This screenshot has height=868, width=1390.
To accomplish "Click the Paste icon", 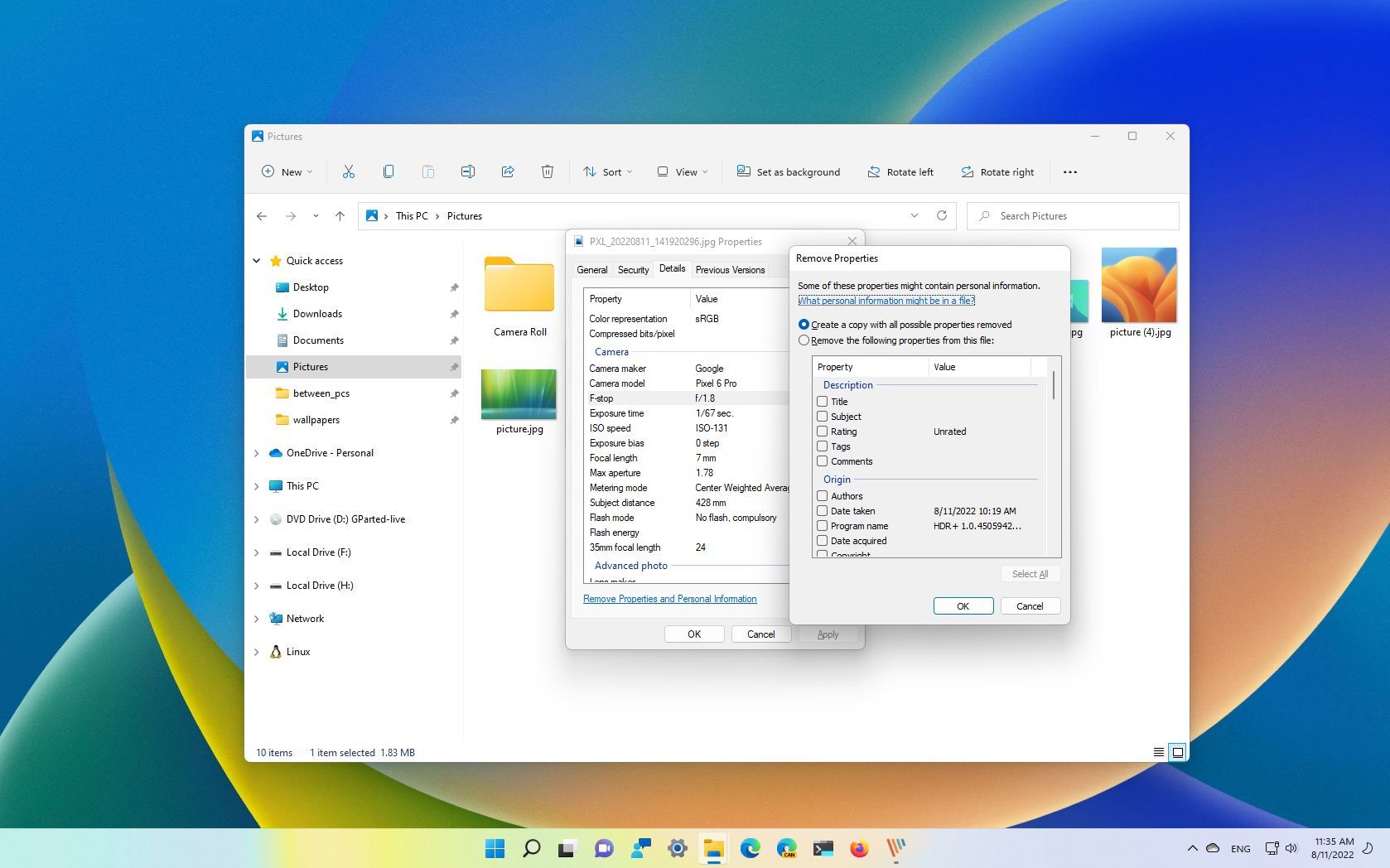I will pos(427,171).
